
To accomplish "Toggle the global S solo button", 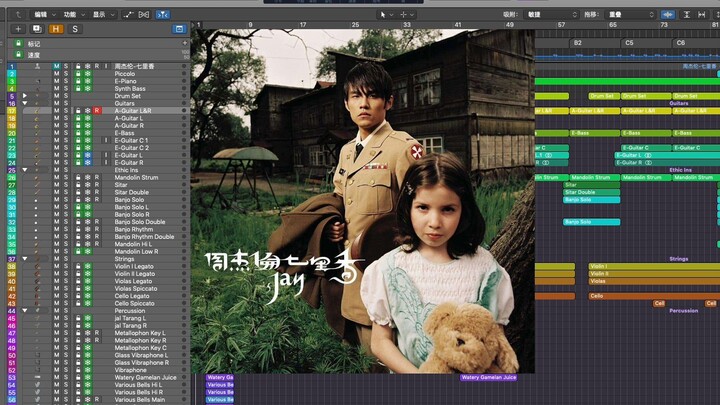I will [x=75, y=29].
